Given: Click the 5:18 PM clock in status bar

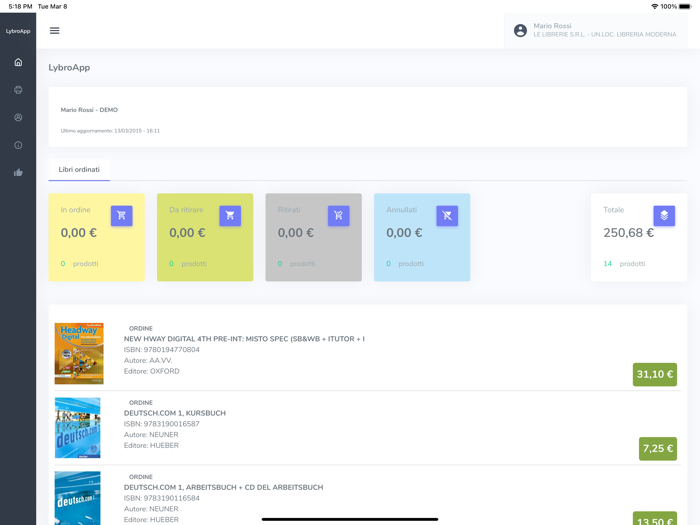Looking at the screenshot, I should pyautogui.click(x=21, y=6).
